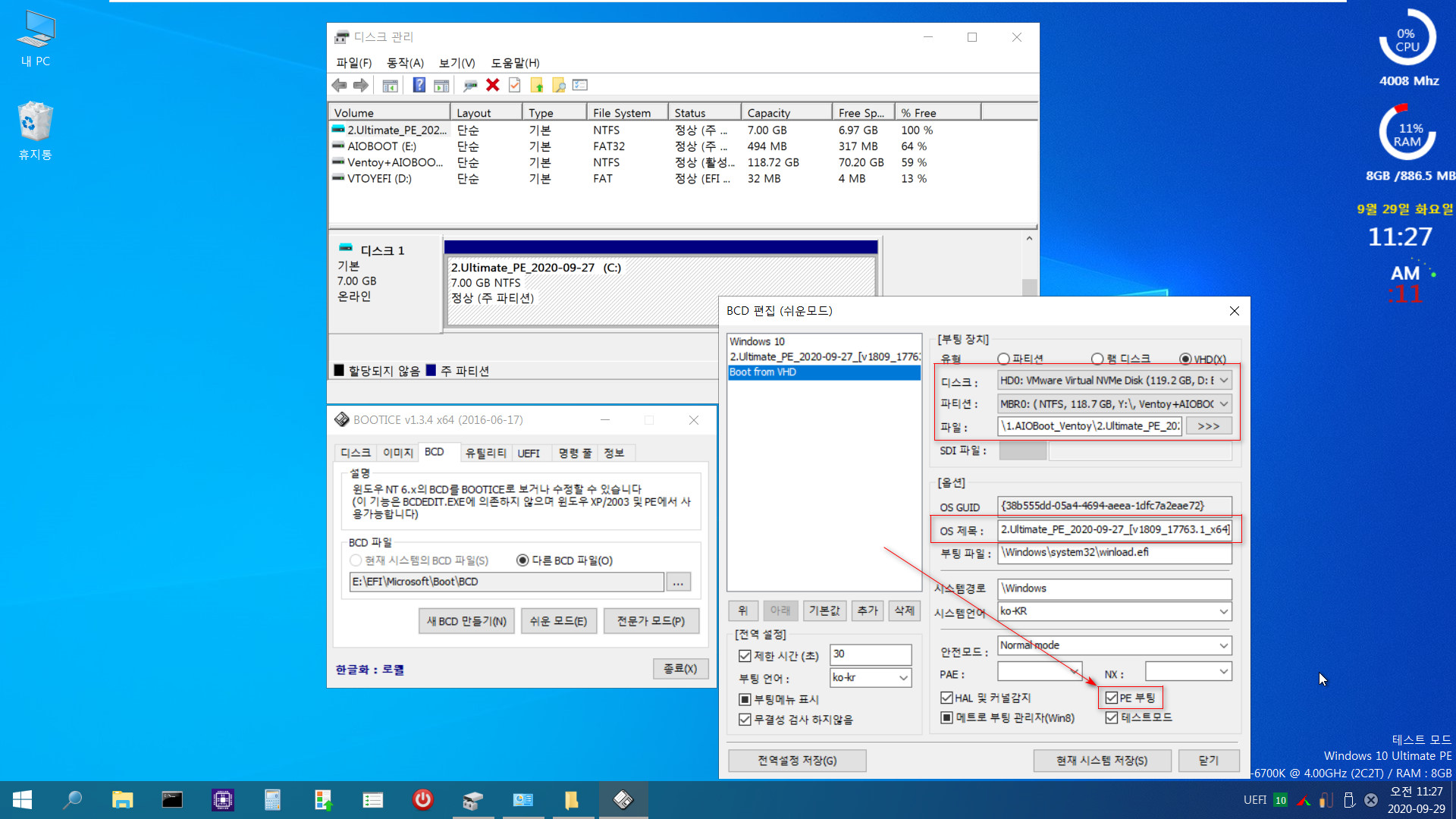Click the folder with magnifier icon

pos(559,85)
